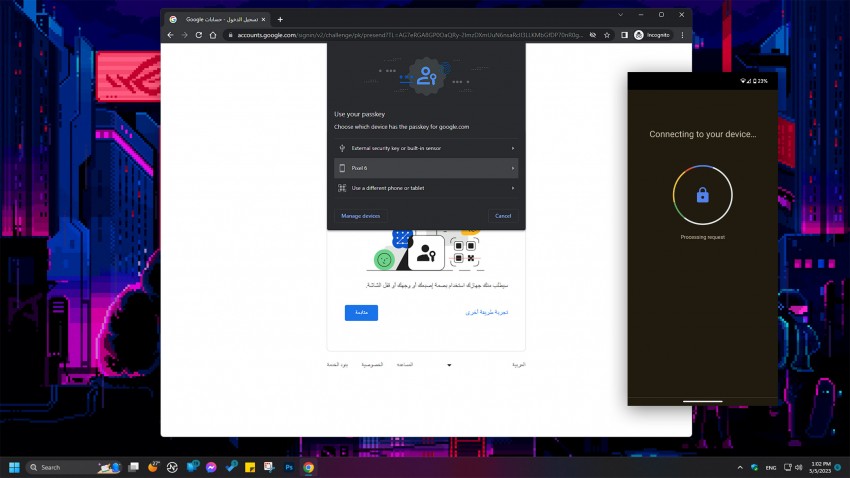Click the browser forward arrow

184,35
